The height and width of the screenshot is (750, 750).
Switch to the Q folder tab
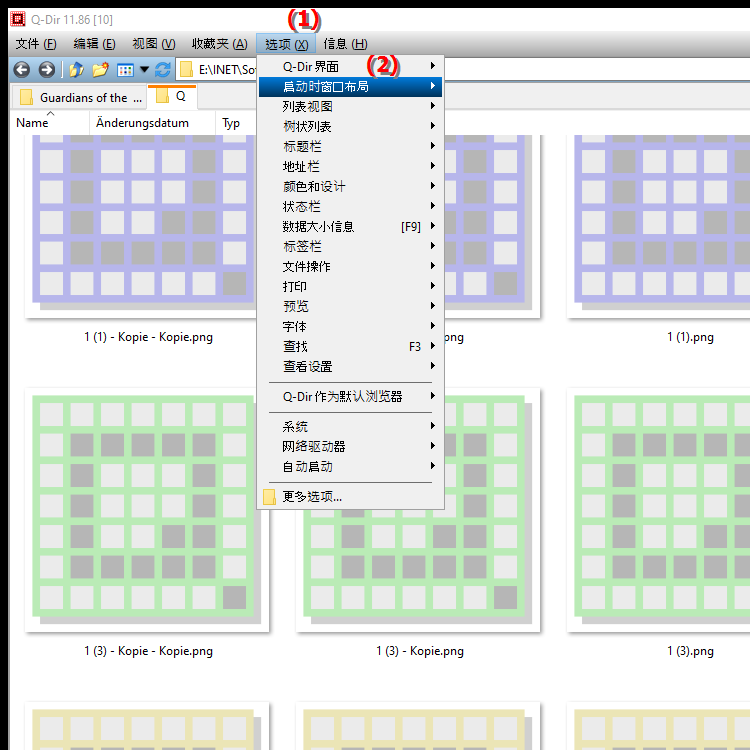(172, 96)
